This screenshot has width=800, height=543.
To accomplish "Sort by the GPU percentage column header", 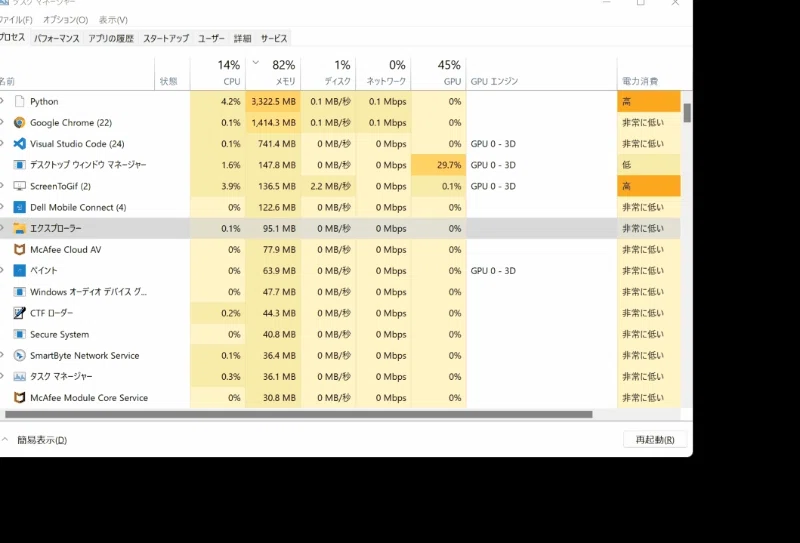I will click(438, 73).
